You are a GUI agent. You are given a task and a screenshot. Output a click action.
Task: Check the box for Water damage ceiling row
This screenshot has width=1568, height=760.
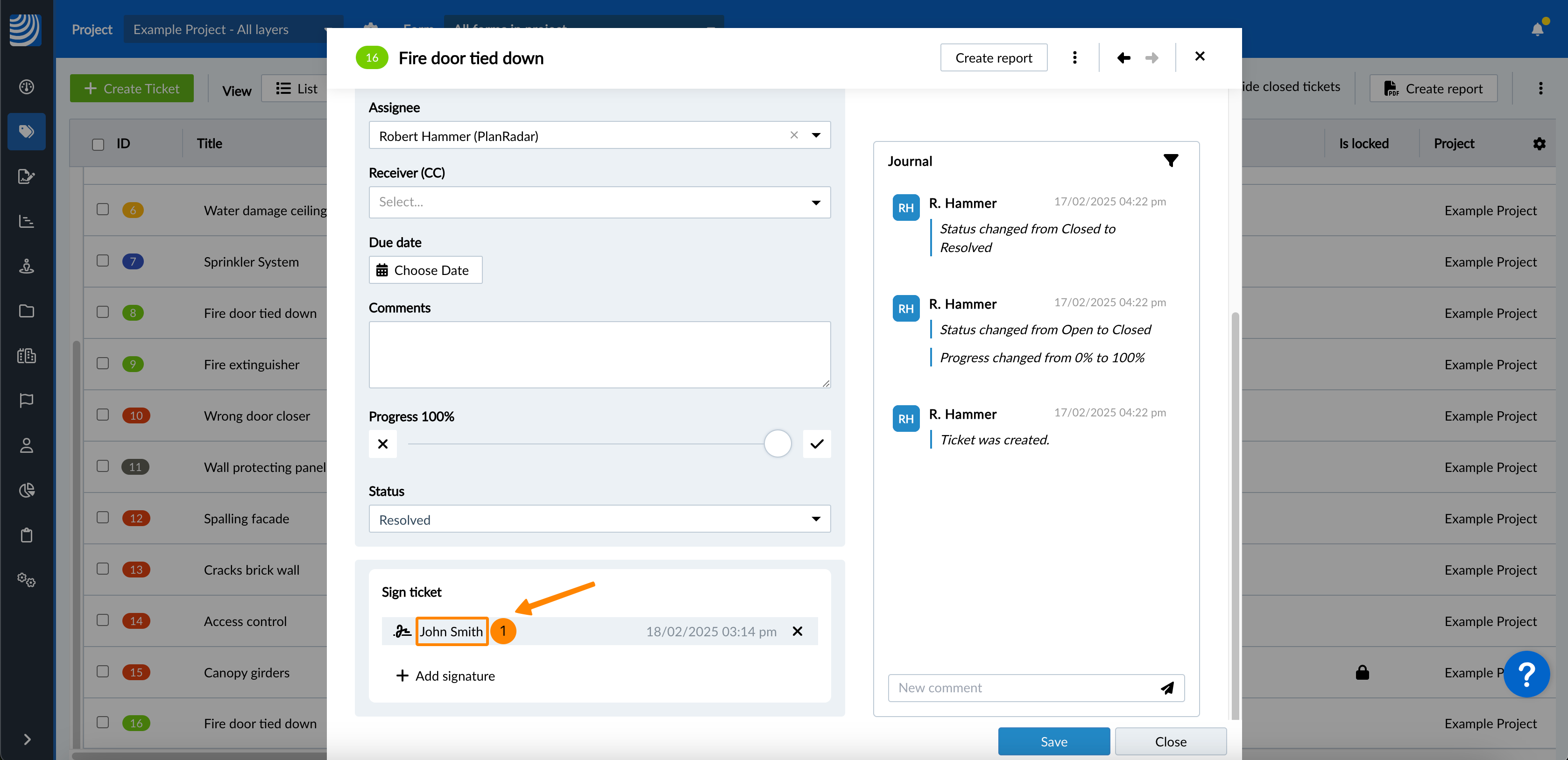103,209
